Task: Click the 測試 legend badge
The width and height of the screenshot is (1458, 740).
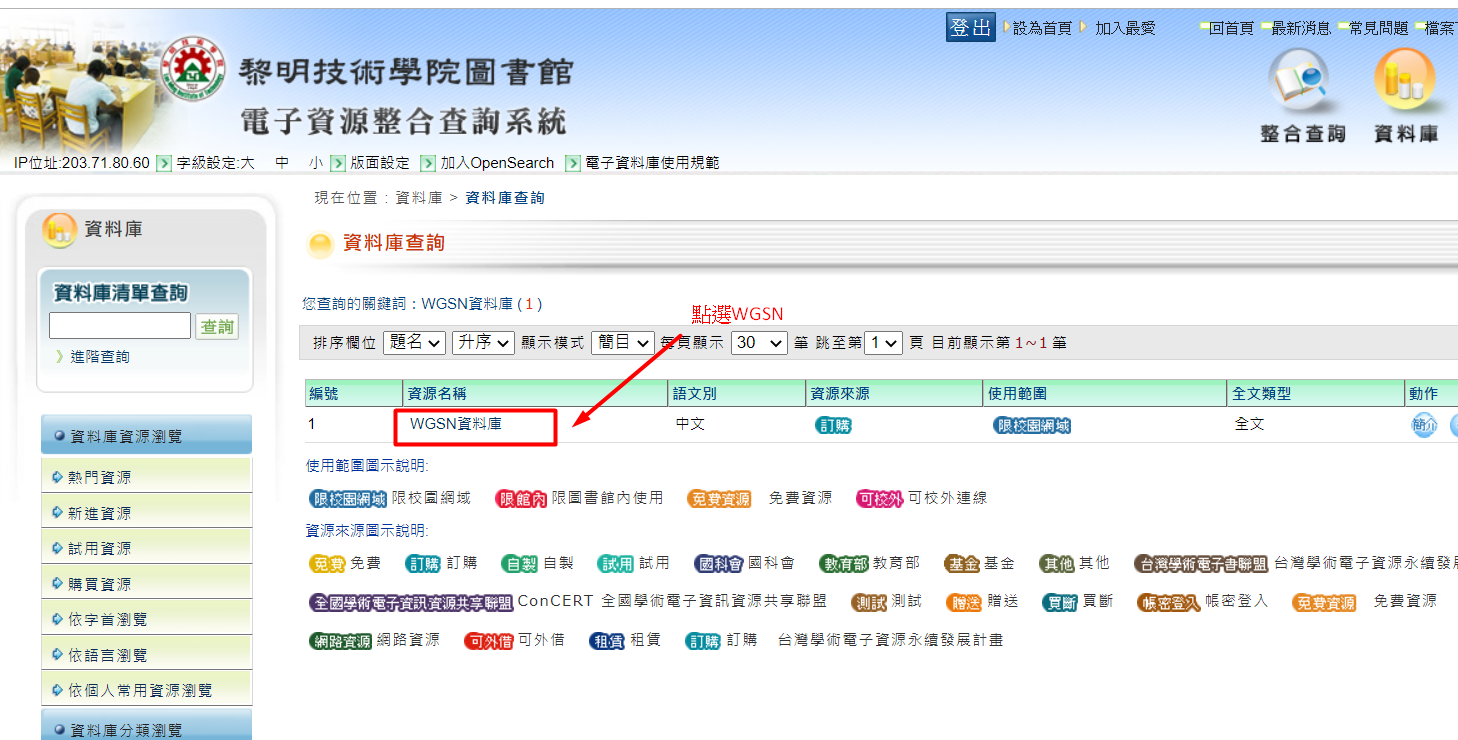Action: click(869, 602)
